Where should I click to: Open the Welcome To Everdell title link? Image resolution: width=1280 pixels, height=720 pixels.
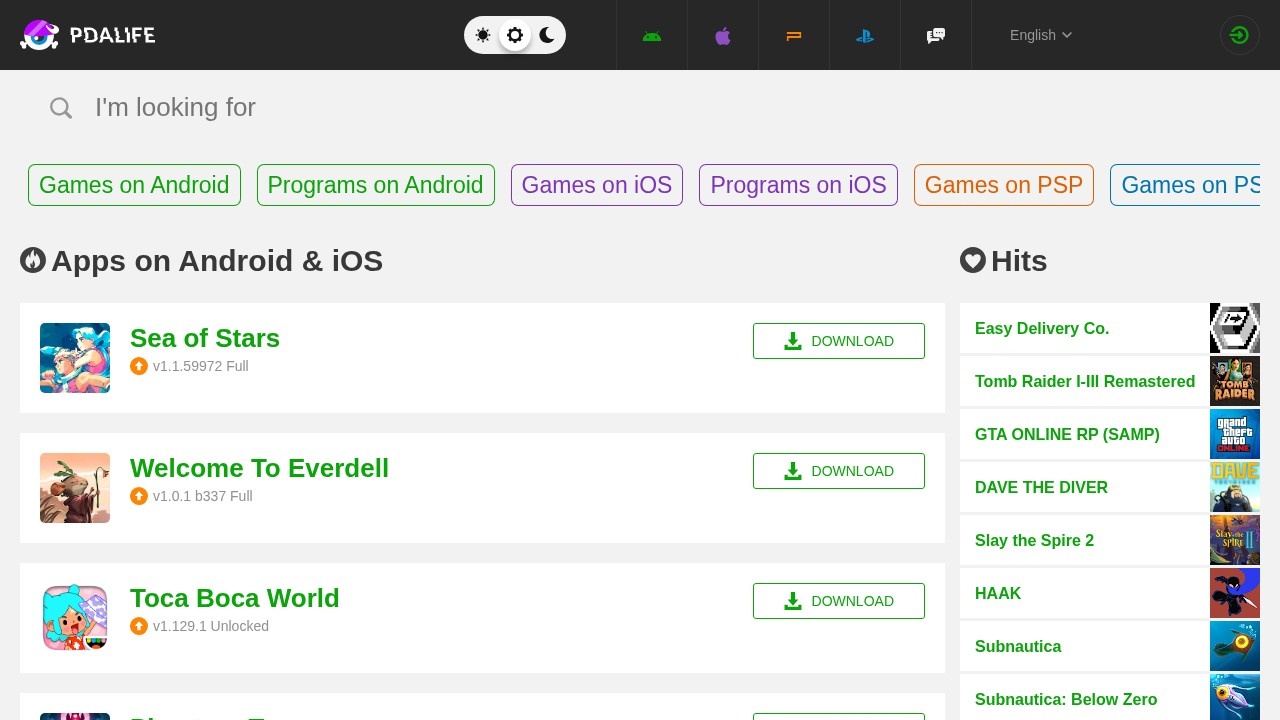click(x=259, y=468)
